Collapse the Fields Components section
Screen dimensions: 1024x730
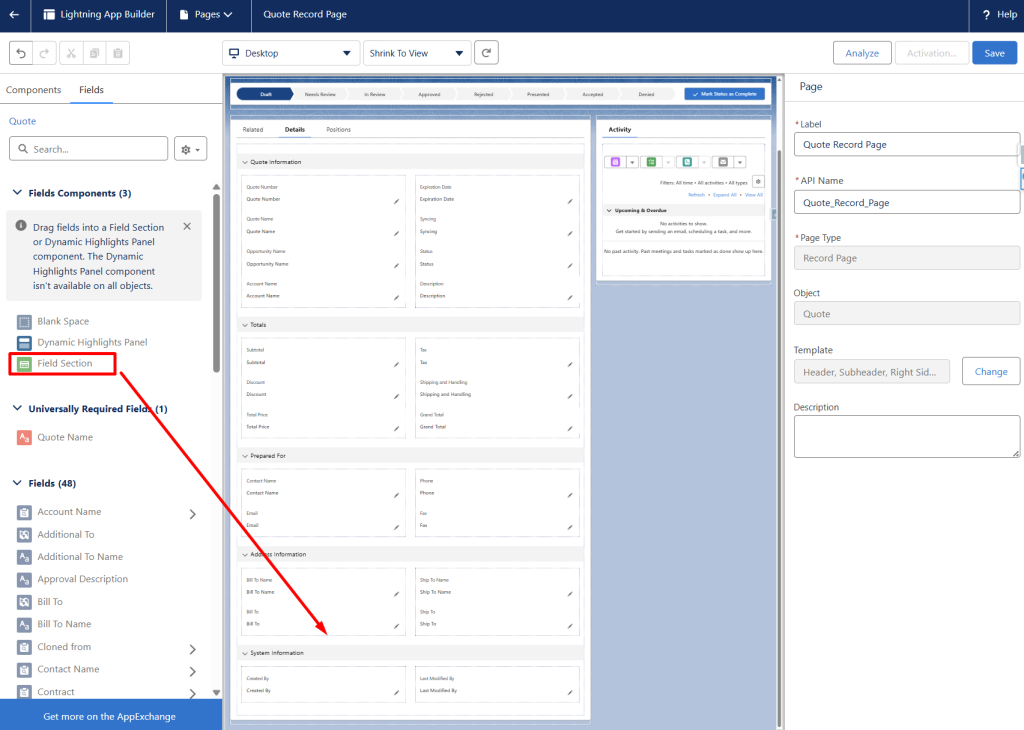click(x=18, y=193)
